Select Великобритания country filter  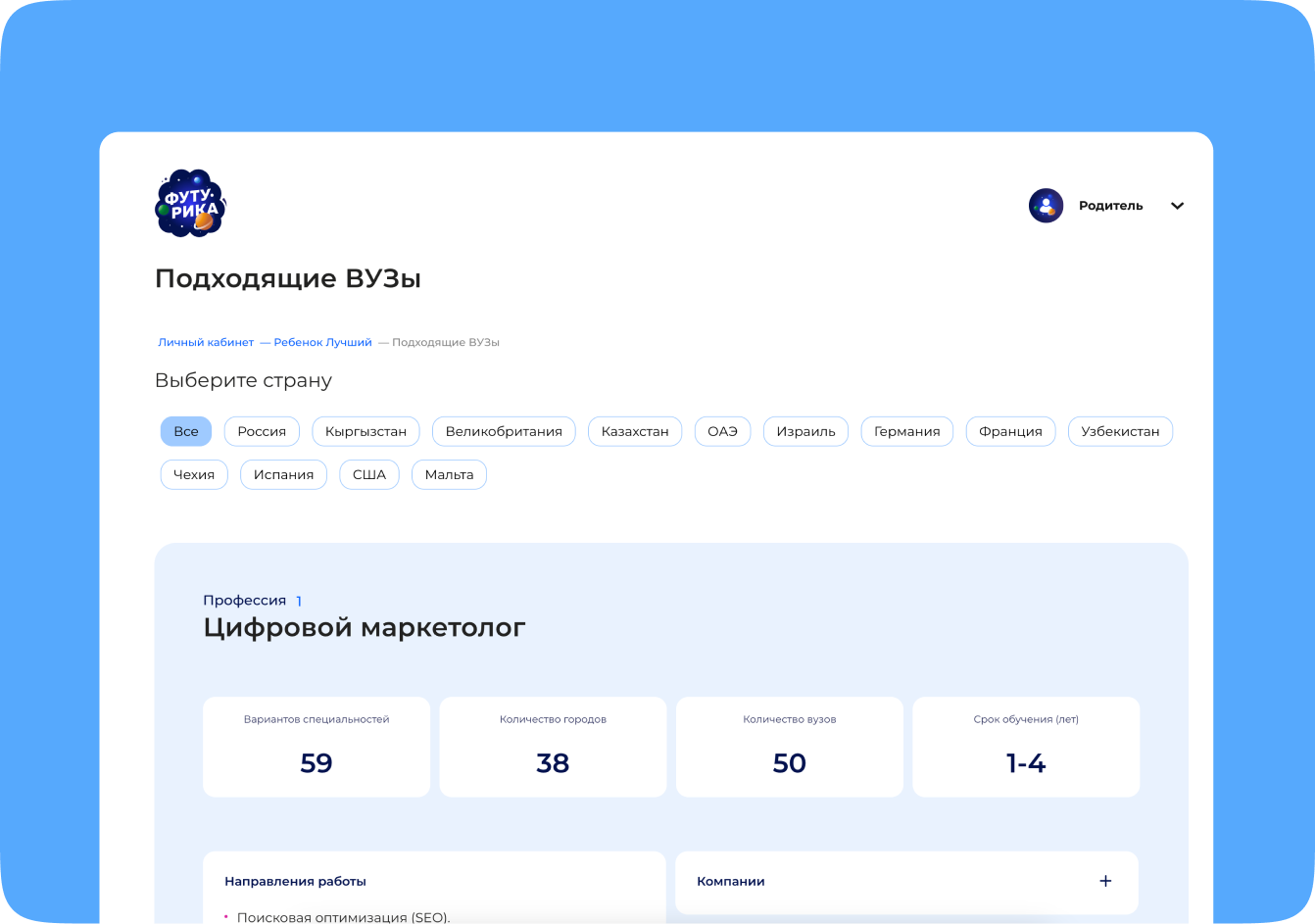504,431
